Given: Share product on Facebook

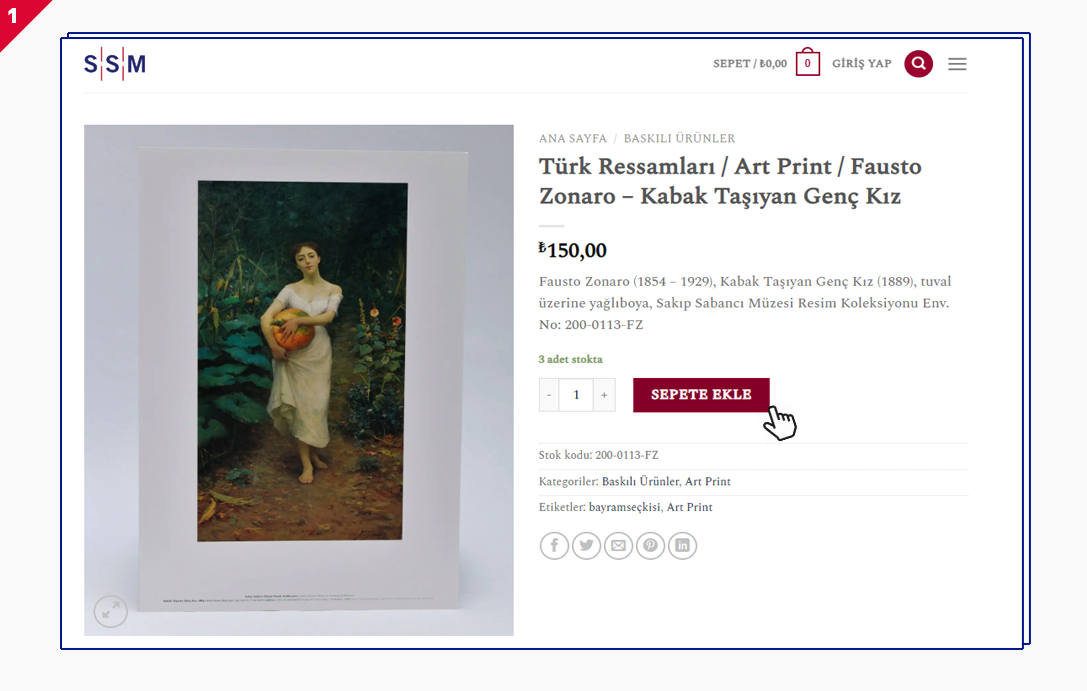Looking at the screenshot, I should pos(554,545).
